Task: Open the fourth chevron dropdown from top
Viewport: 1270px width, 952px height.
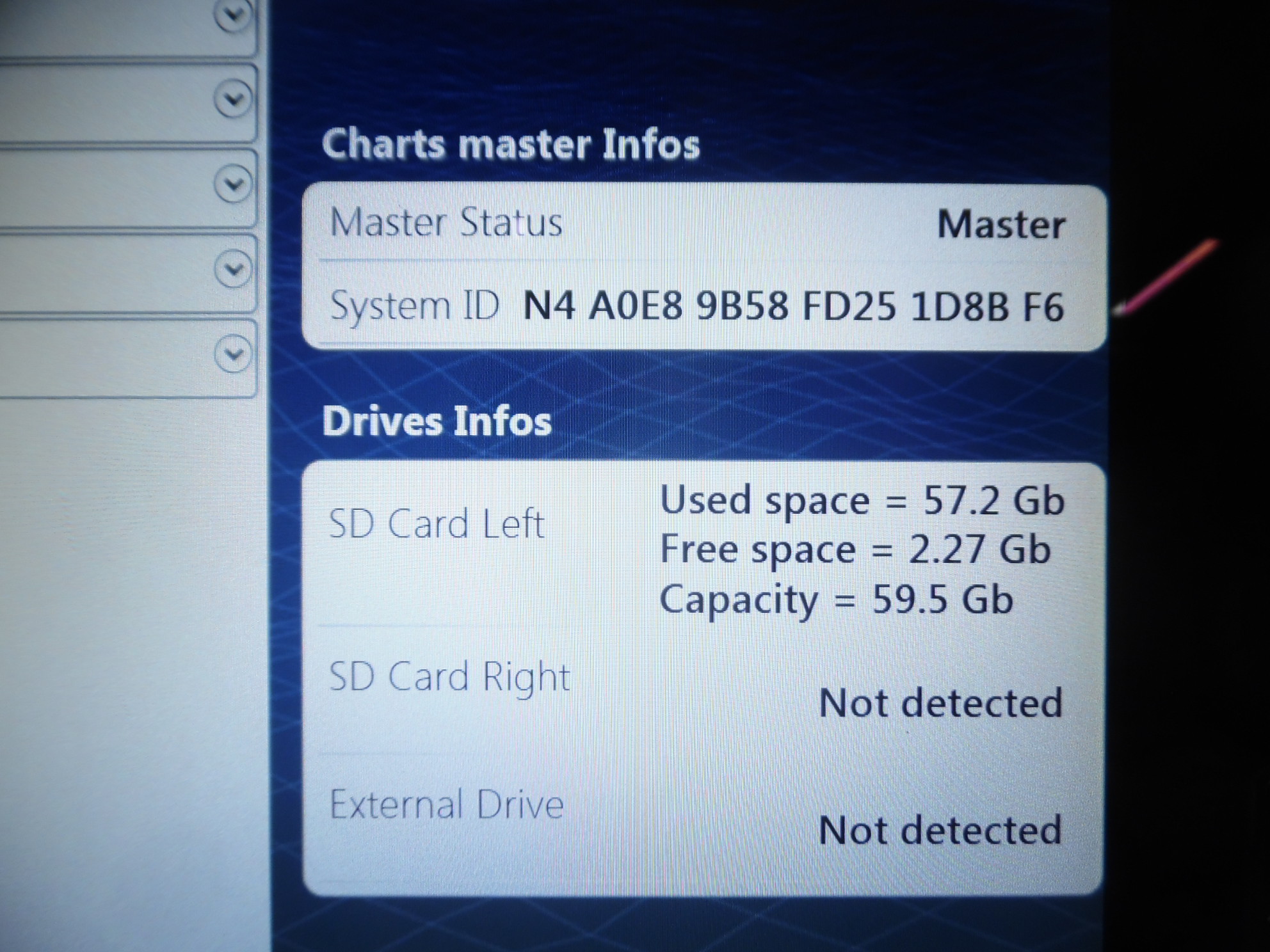Action: [233, 269]
